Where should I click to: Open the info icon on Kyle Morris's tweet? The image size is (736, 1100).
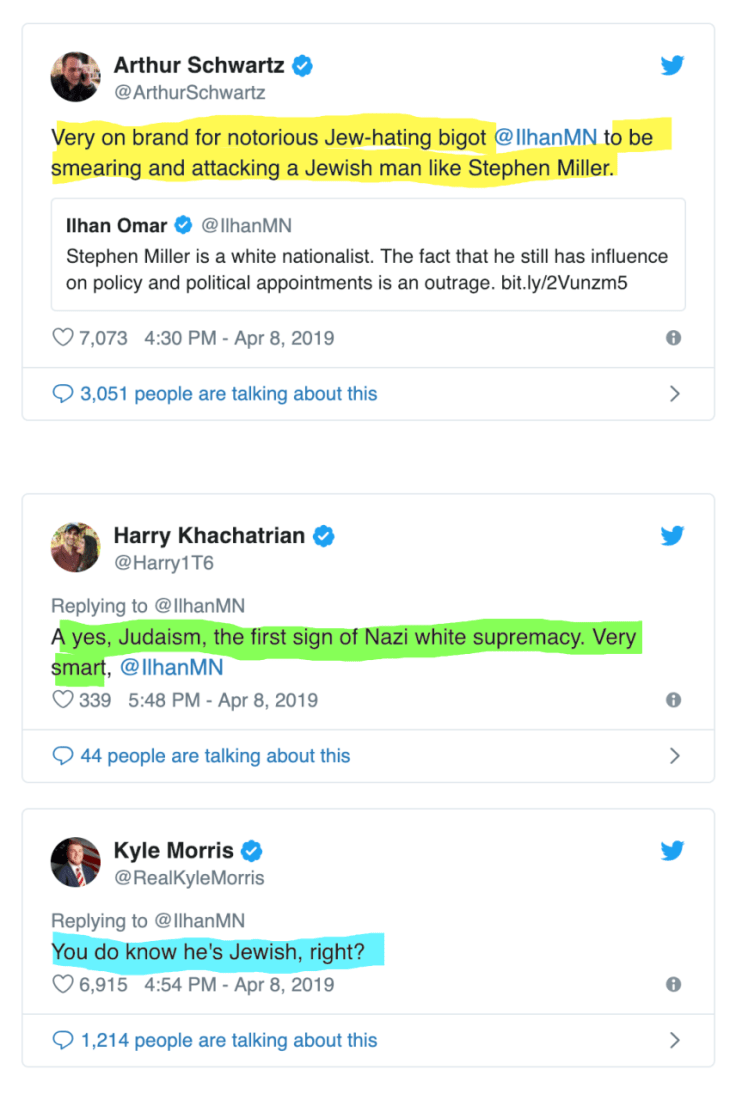[x=674, y=985]
